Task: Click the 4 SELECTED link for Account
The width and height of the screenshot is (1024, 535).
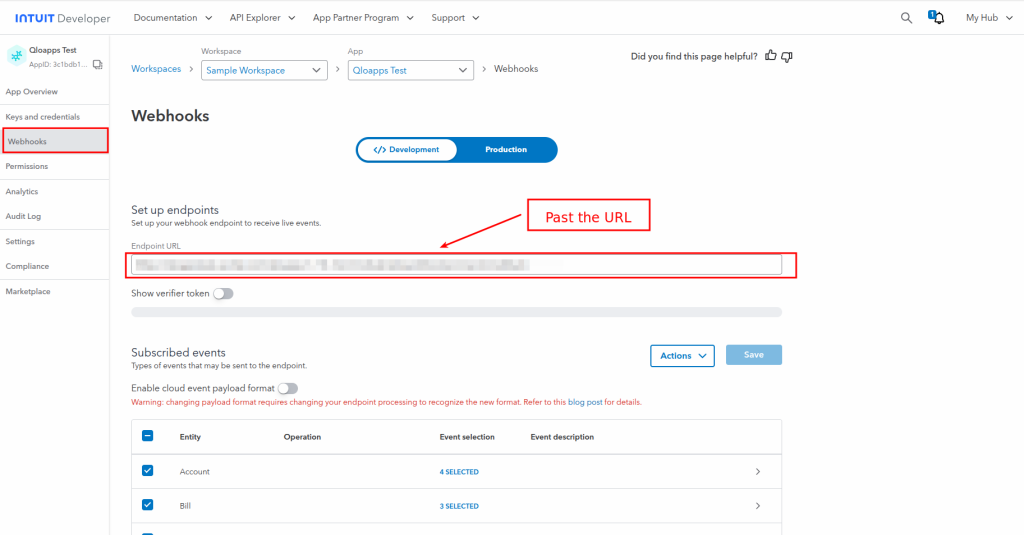Action: click(459, 472)
